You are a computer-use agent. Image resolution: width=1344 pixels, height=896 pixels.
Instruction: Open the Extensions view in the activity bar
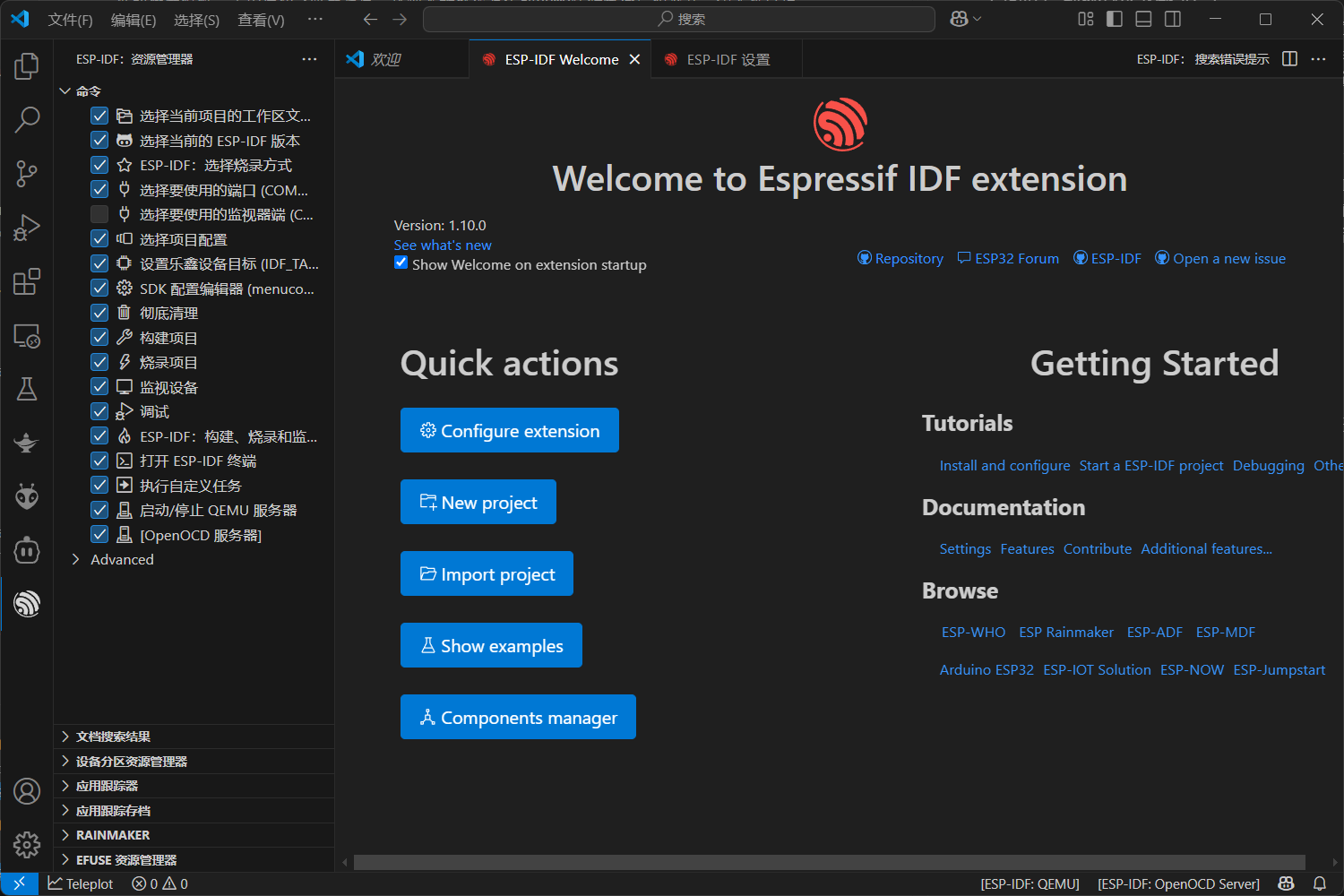pyautogui.click(x=26, y=280)
